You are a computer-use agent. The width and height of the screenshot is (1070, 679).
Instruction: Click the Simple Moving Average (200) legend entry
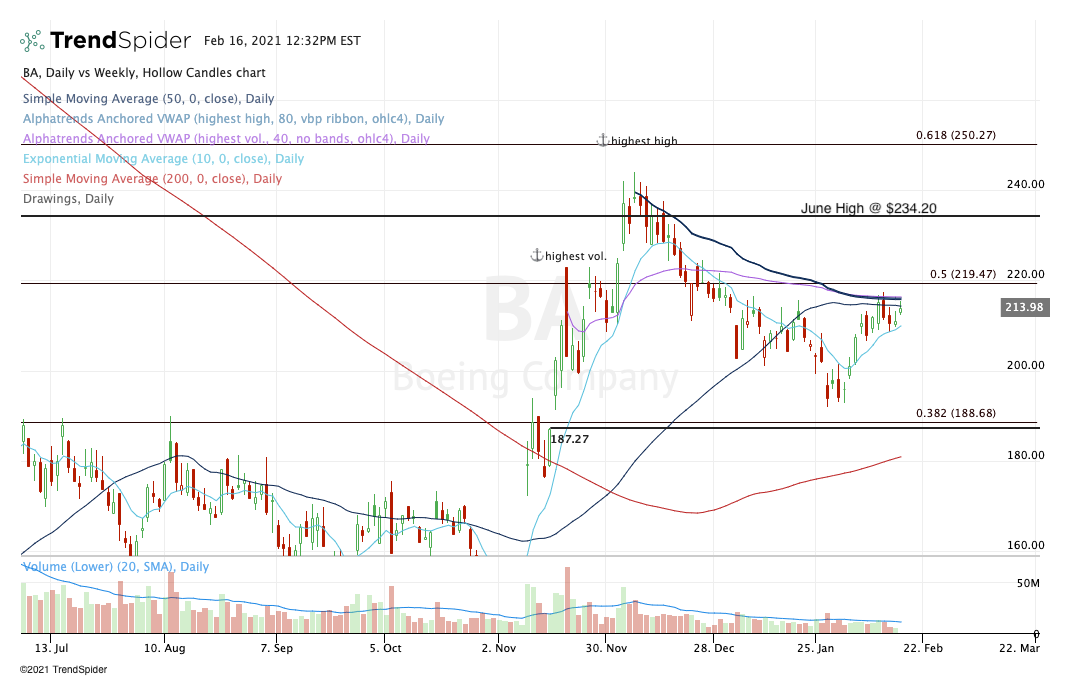coord(152,179)
